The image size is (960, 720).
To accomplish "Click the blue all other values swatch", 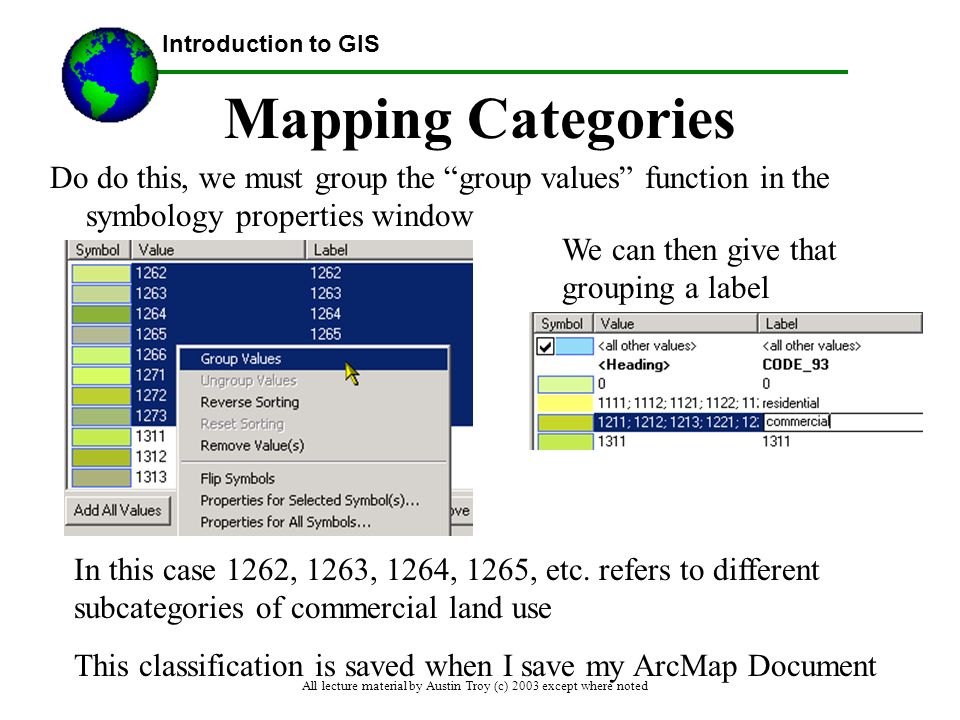I will click(574, 346).
